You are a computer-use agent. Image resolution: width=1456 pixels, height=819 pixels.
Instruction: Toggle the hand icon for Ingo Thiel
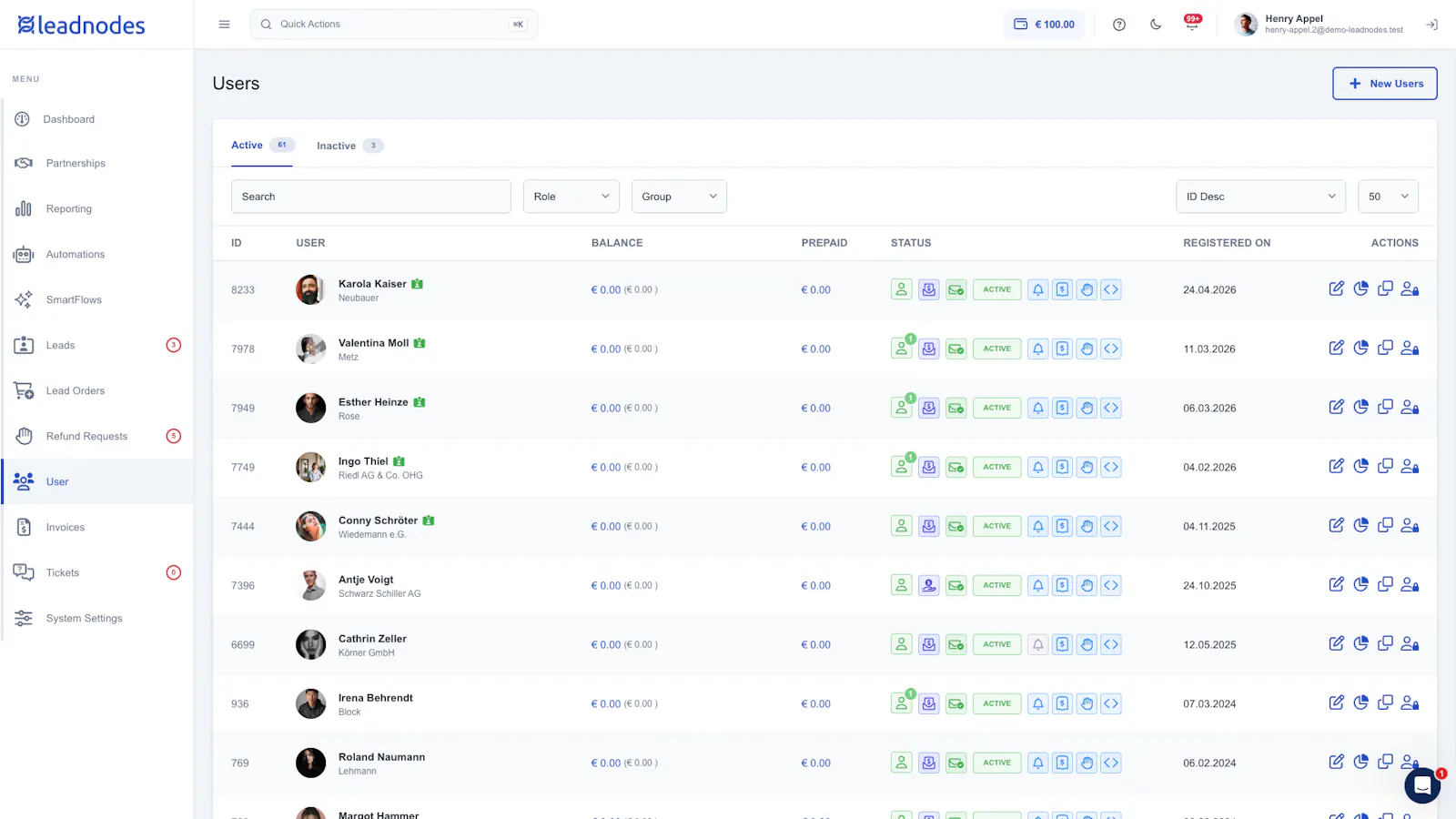pos(1087,467)
